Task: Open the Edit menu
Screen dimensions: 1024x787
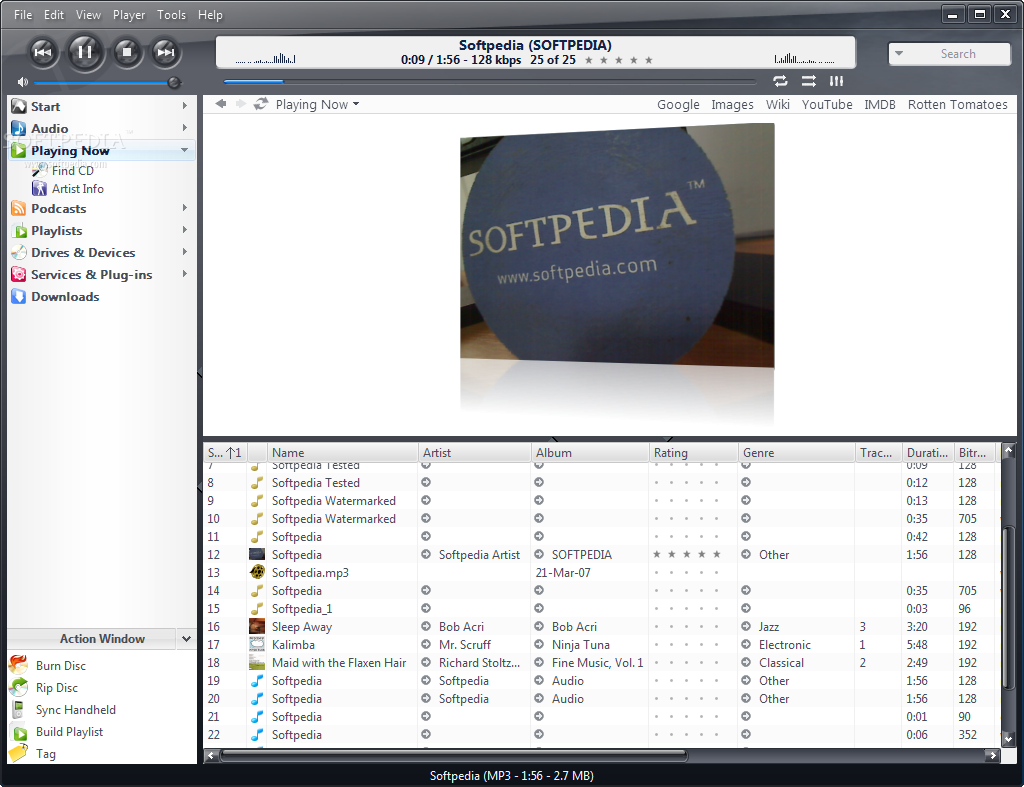Action: tap(54, 14)
